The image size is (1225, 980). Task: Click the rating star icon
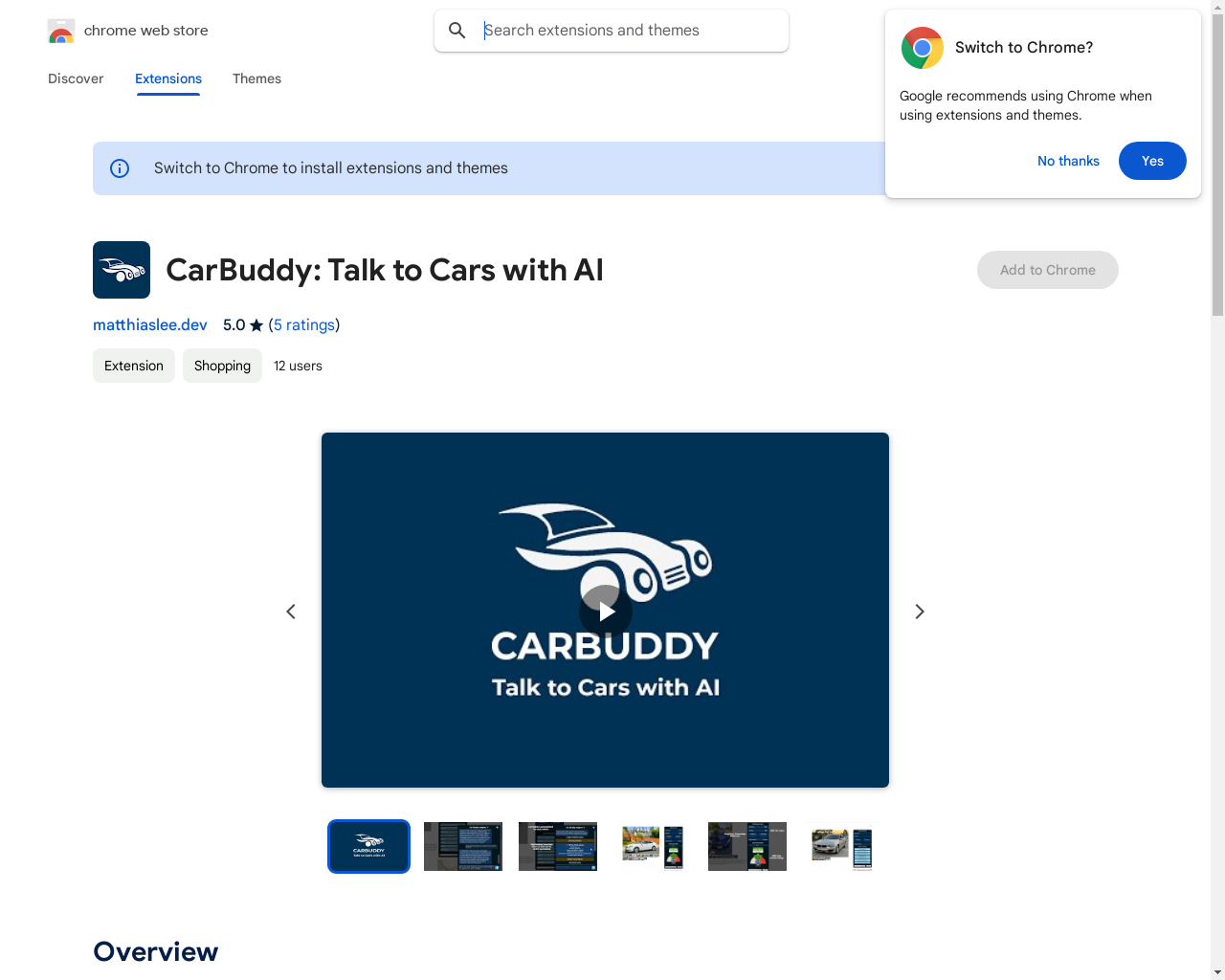coord(256,325)
